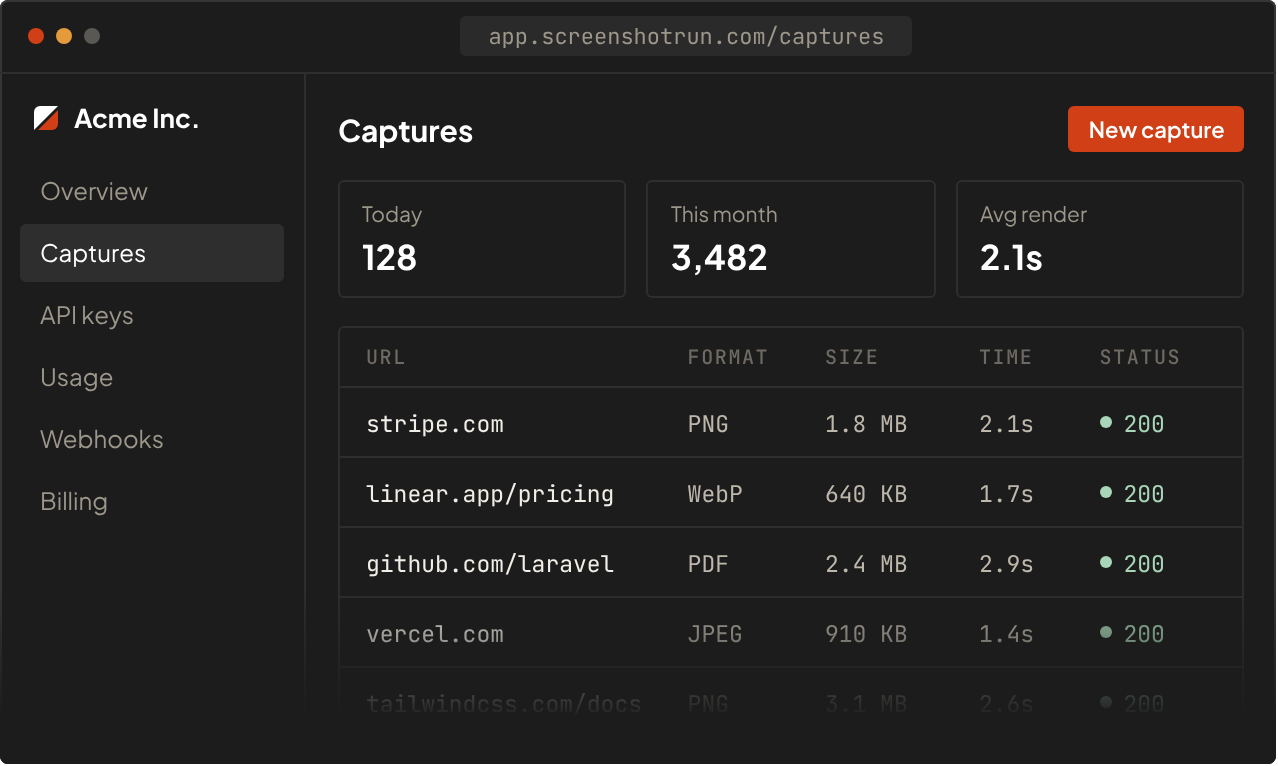Viewport: 1278px width, 766px height.
Task: Click the address bar URL field
Action: click(686, 37)
